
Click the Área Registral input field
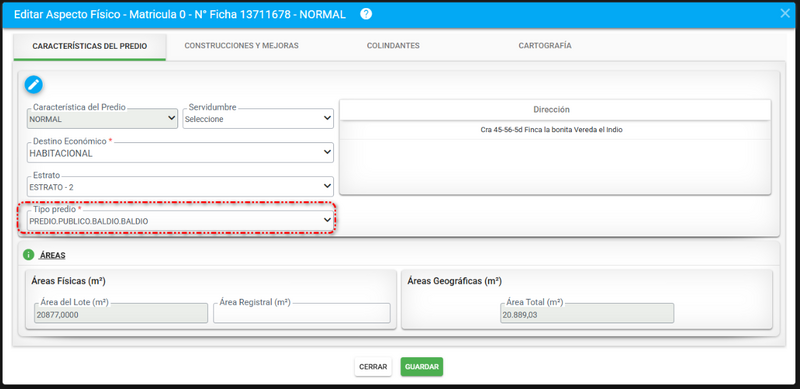(x=302, y=314)
